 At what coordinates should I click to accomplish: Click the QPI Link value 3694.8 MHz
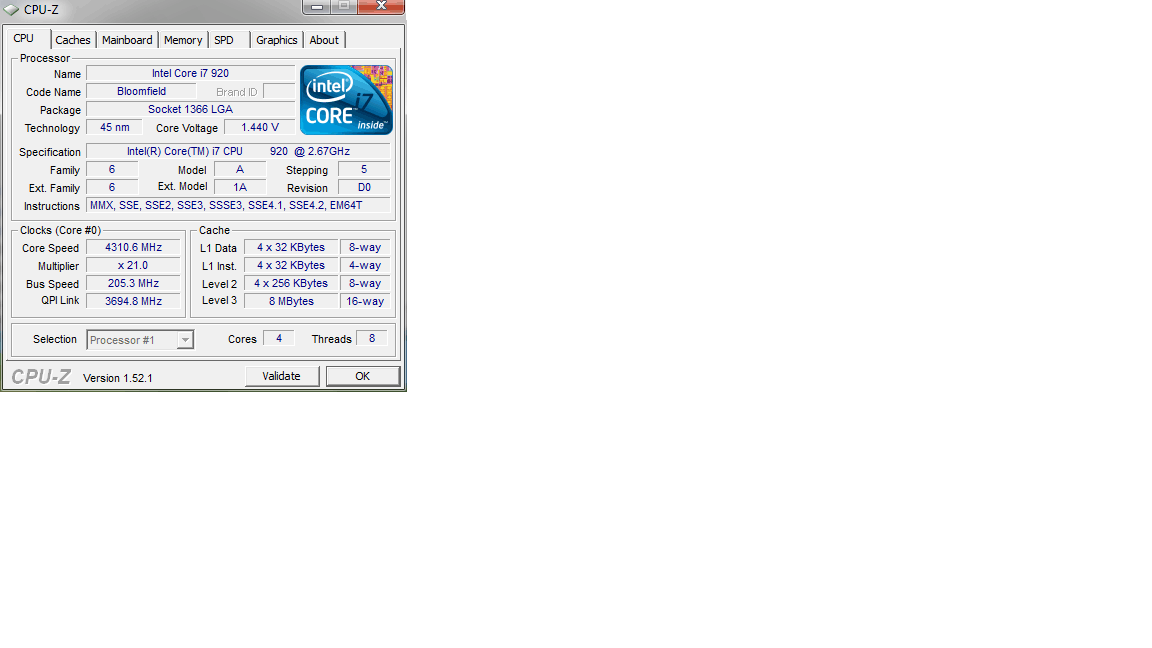[x=133, y=301]
